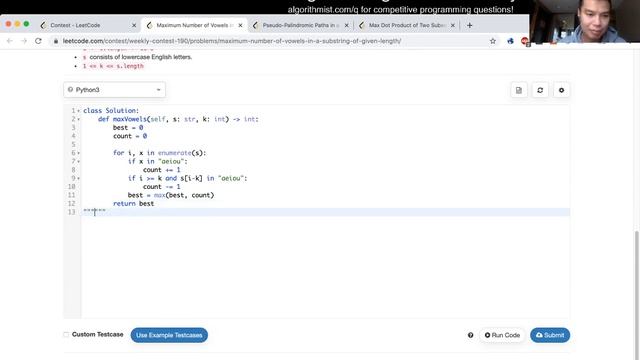
Task: Collapse the if block fold arrow on line 9
Action: 78,178
